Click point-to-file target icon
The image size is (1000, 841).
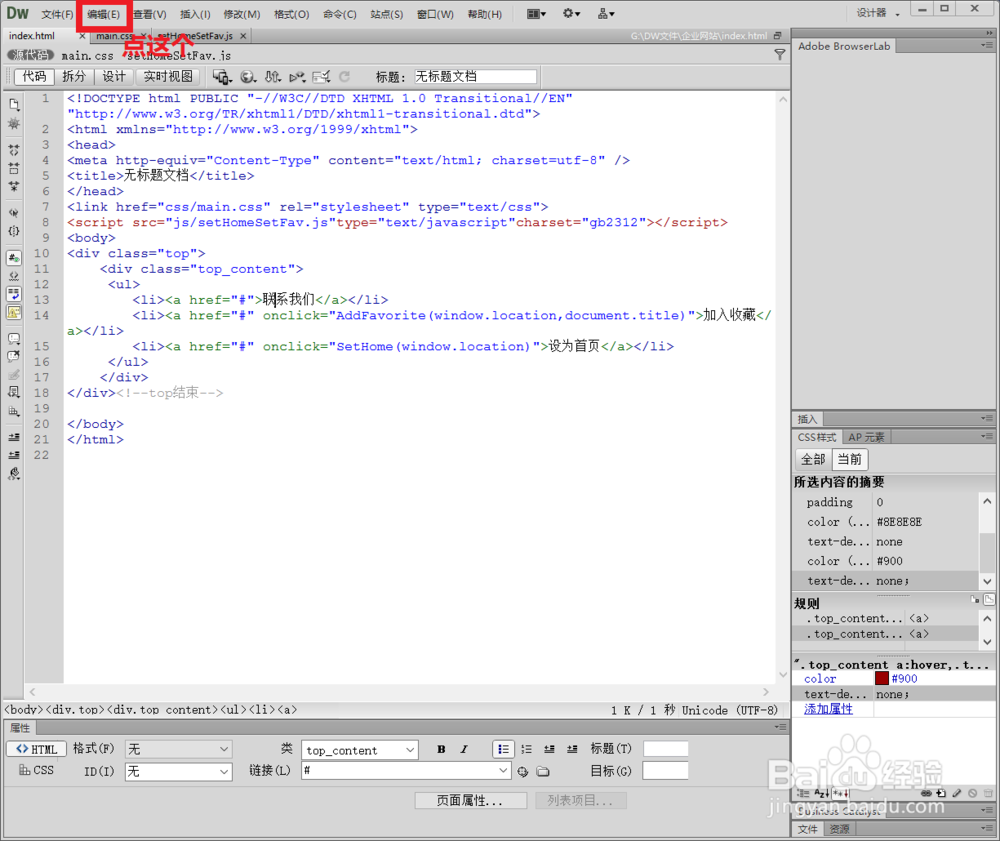click(x=523, y=772)
